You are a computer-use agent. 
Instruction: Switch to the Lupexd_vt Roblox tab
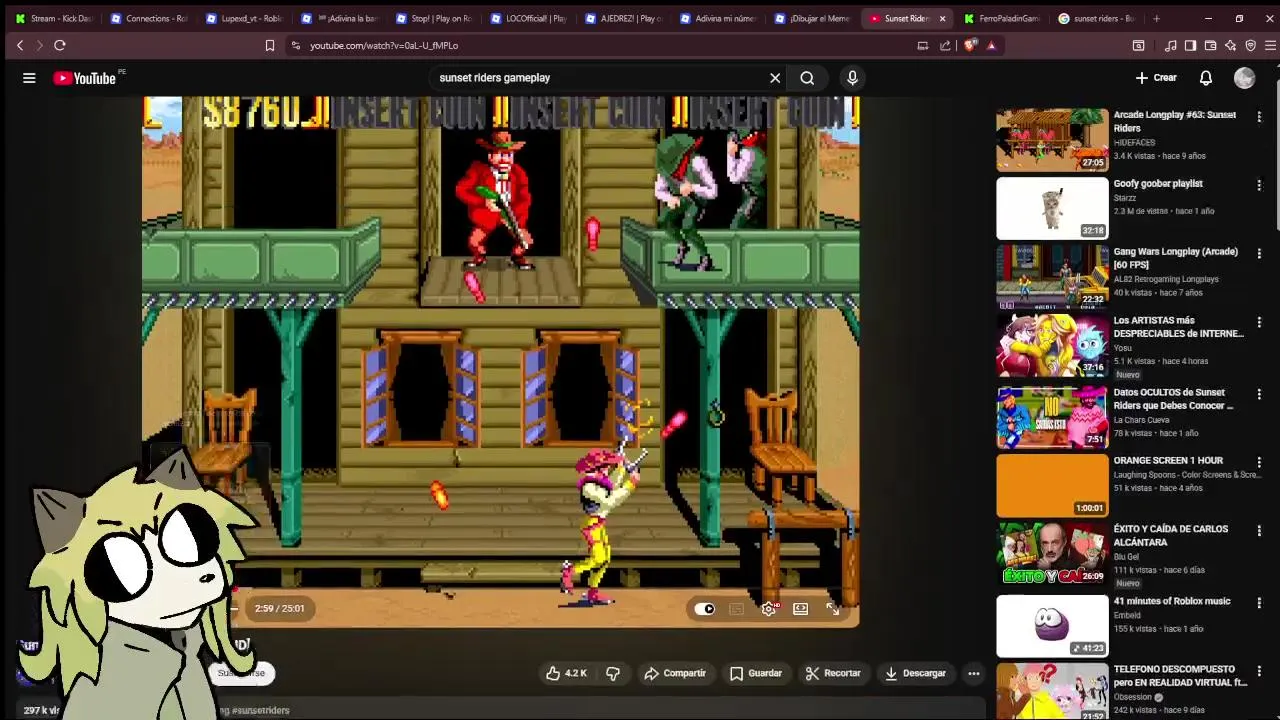(243, 18)
